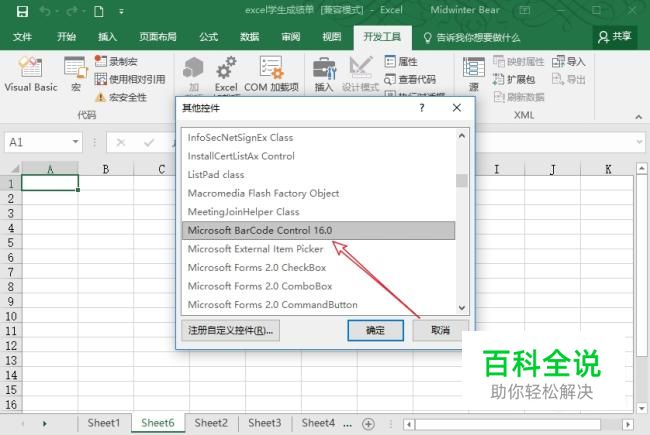Viewport: 650px width, 435px height.
Task: Select Microsoft Forms 2.0 CheckBox
Action: point(318,267)
